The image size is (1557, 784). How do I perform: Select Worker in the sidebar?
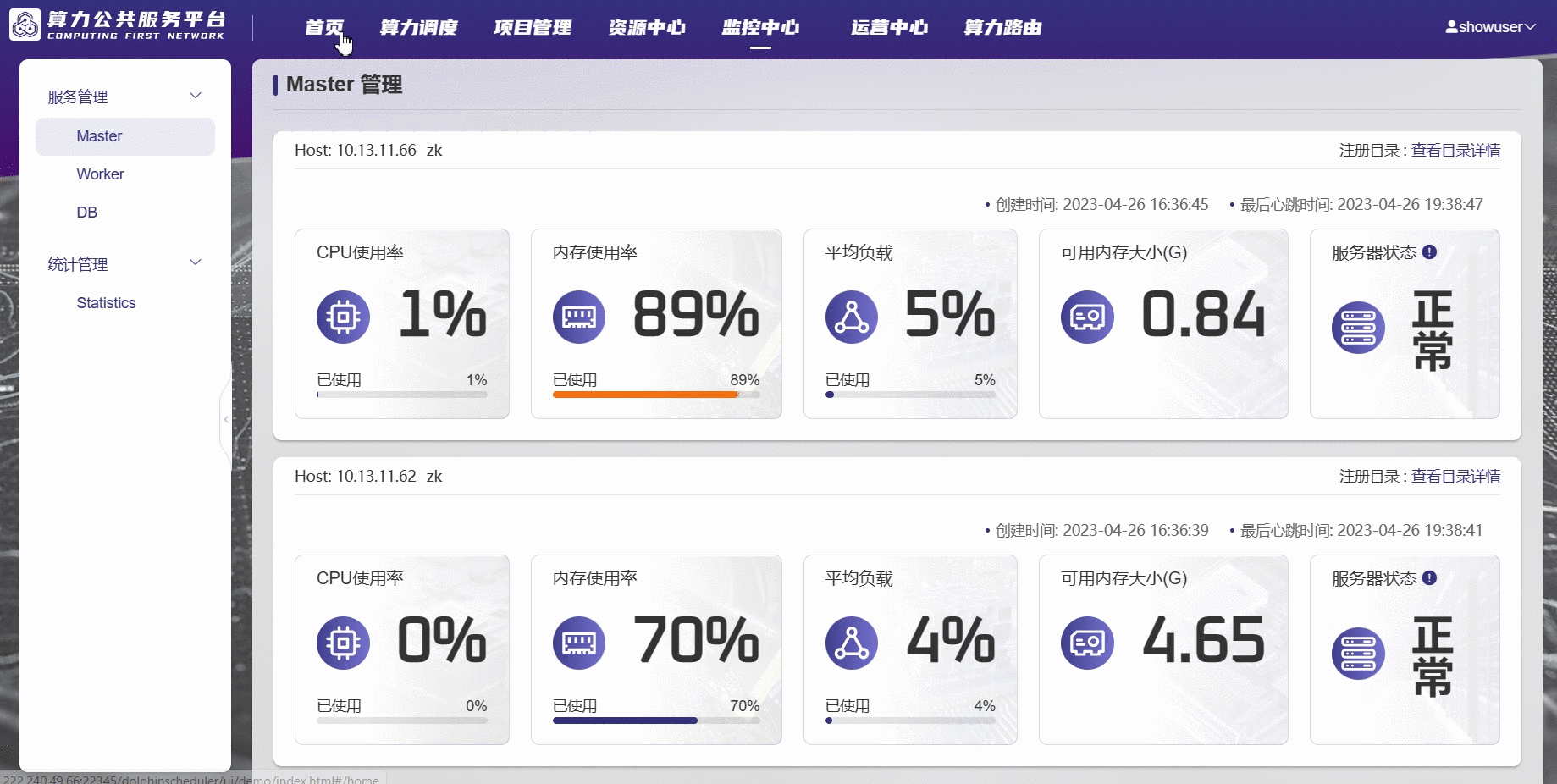[100, 174]
